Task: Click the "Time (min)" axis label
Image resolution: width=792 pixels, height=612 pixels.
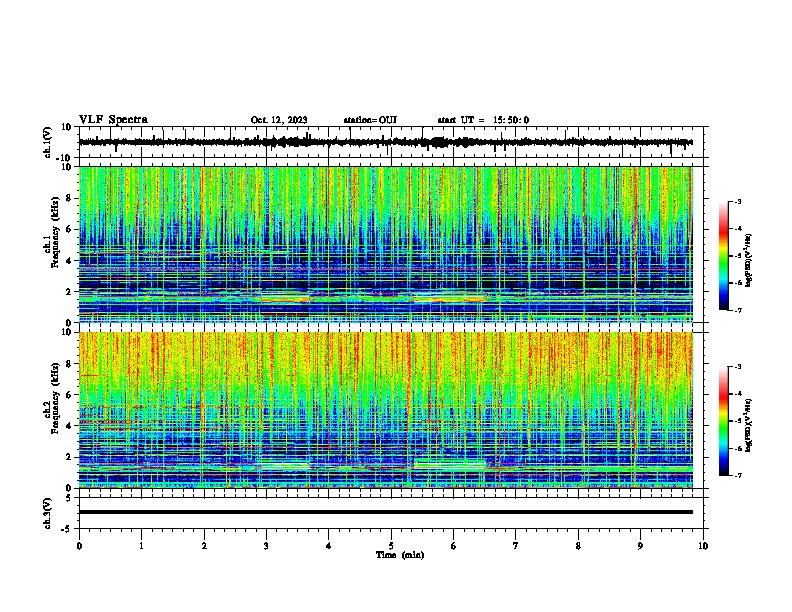Action: (400, 555)
